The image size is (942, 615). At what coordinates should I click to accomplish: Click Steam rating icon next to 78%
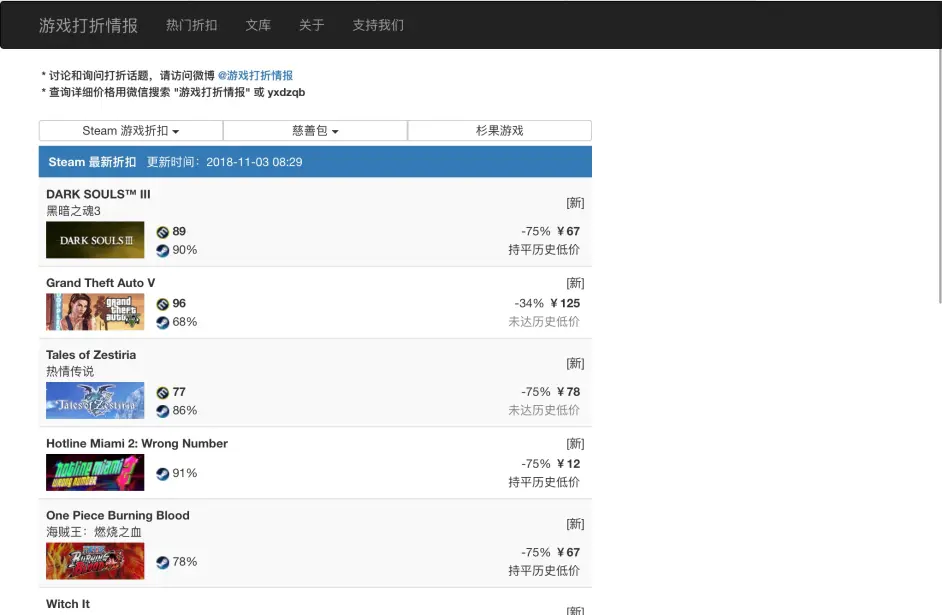pos(162,562)
